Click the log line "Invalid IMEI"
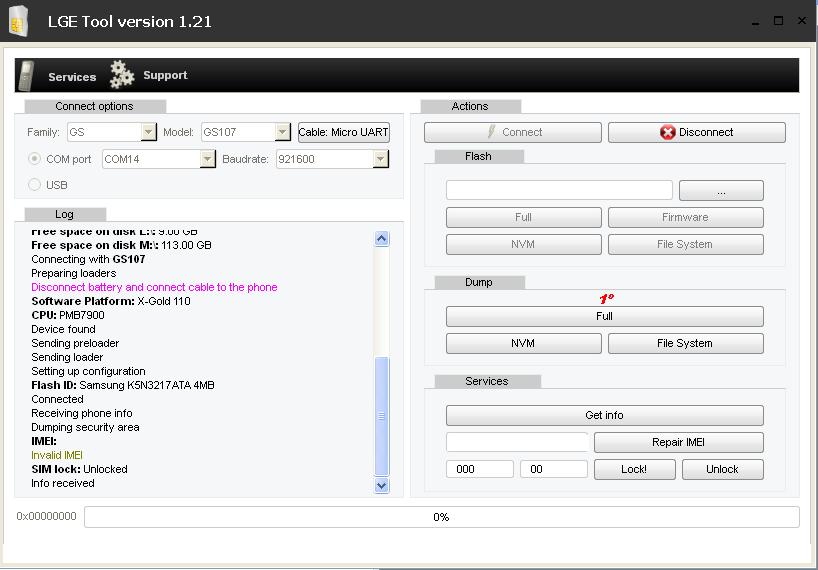The width and height of the screenshot is (818, 570). tap(57, 455)
